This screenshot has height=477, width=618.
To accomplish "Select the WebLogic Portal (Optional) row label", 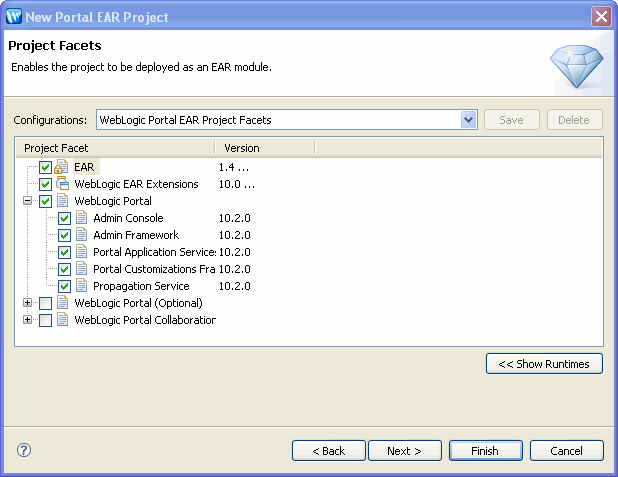I will click(138, 303).
